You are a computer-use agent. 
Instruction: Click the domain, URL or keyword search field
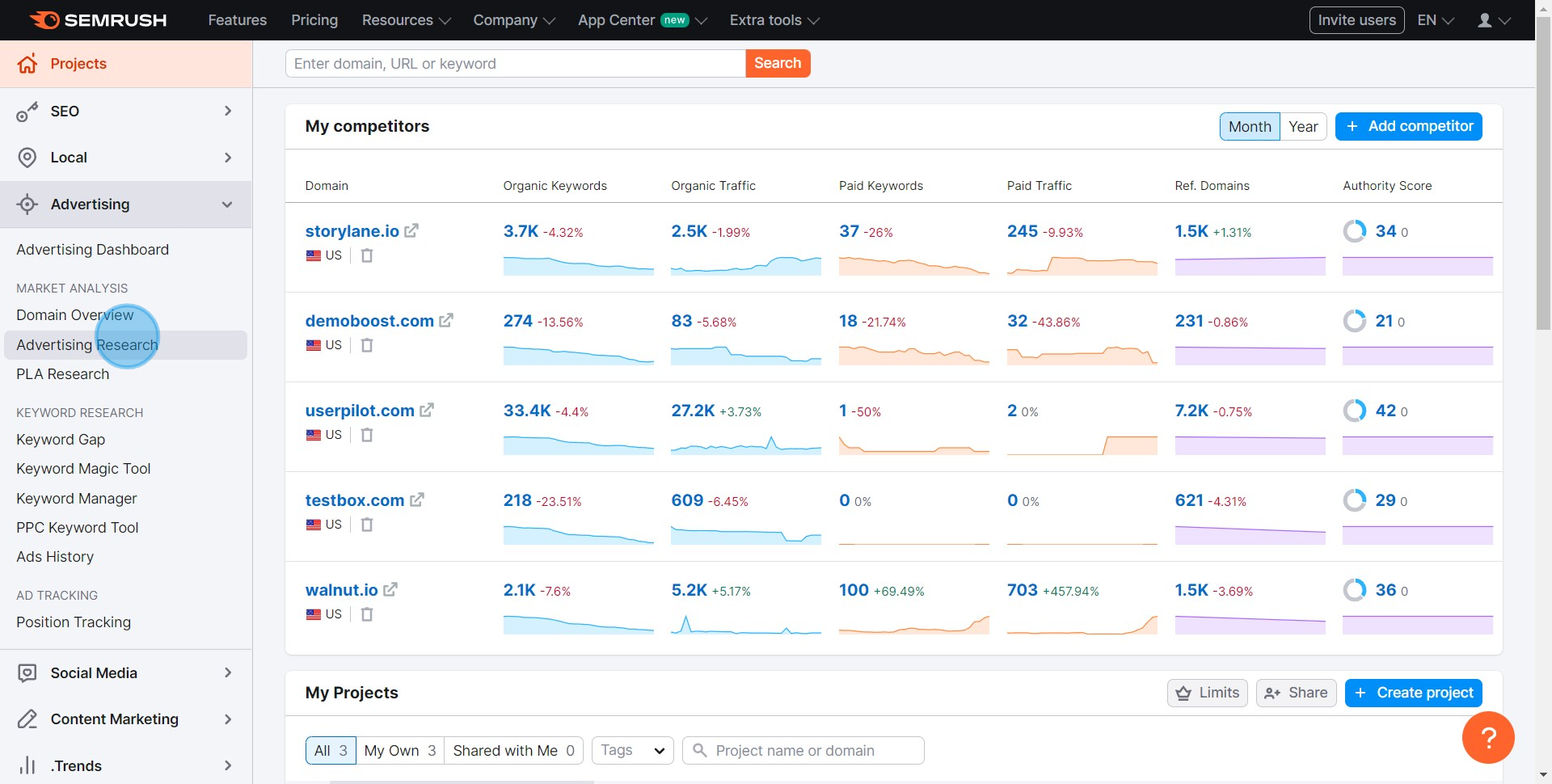coord(516,64)
